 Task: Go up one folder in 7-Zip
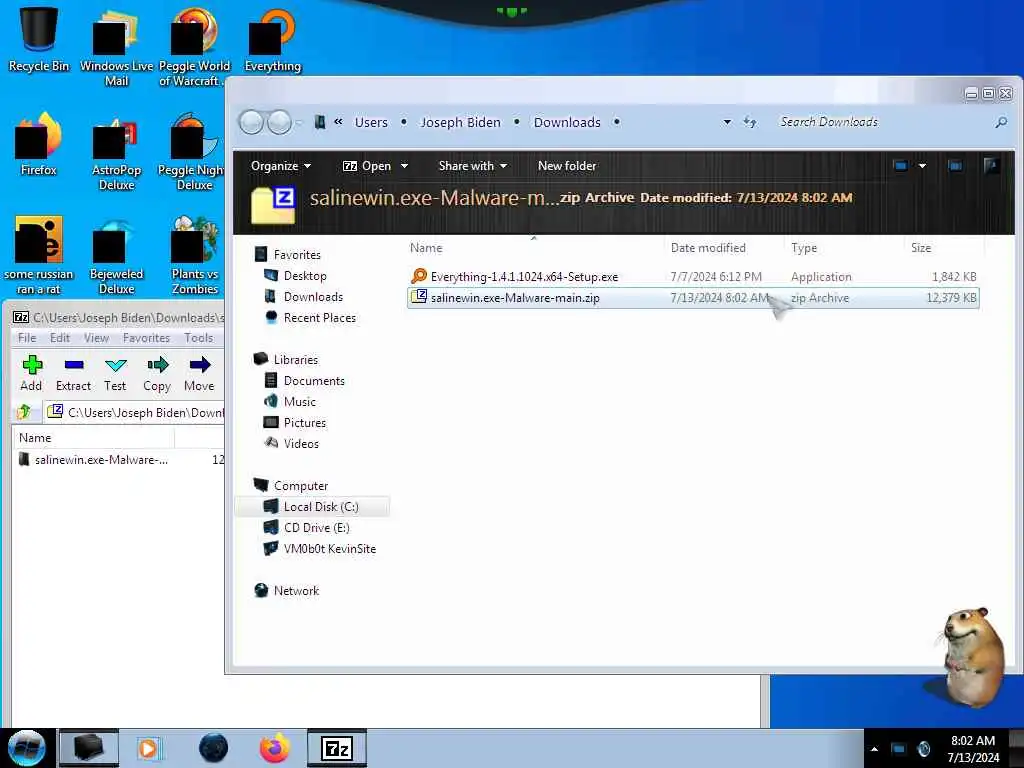click(25, 412)
